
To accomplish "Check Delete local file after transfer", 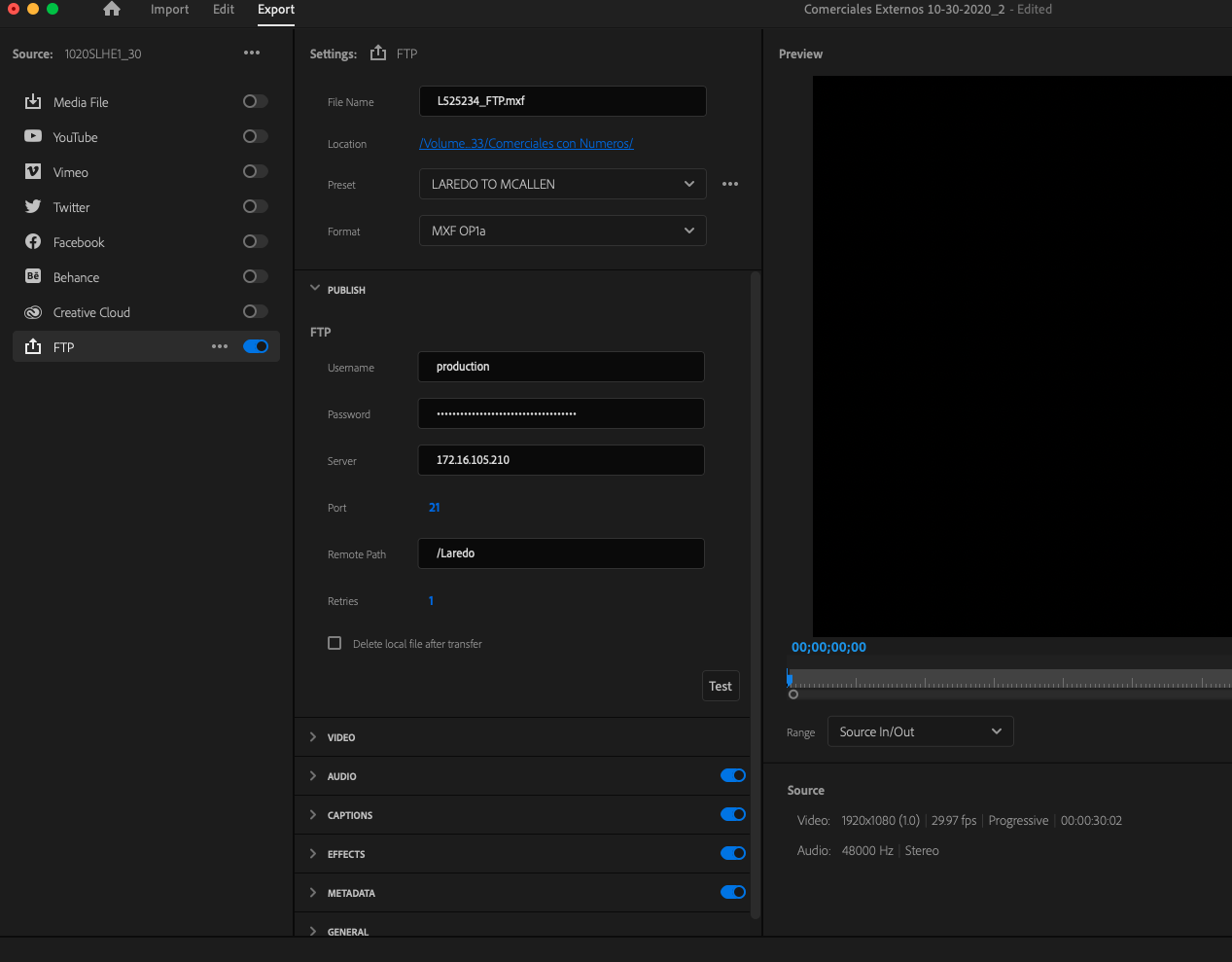I will coord(334,644).
